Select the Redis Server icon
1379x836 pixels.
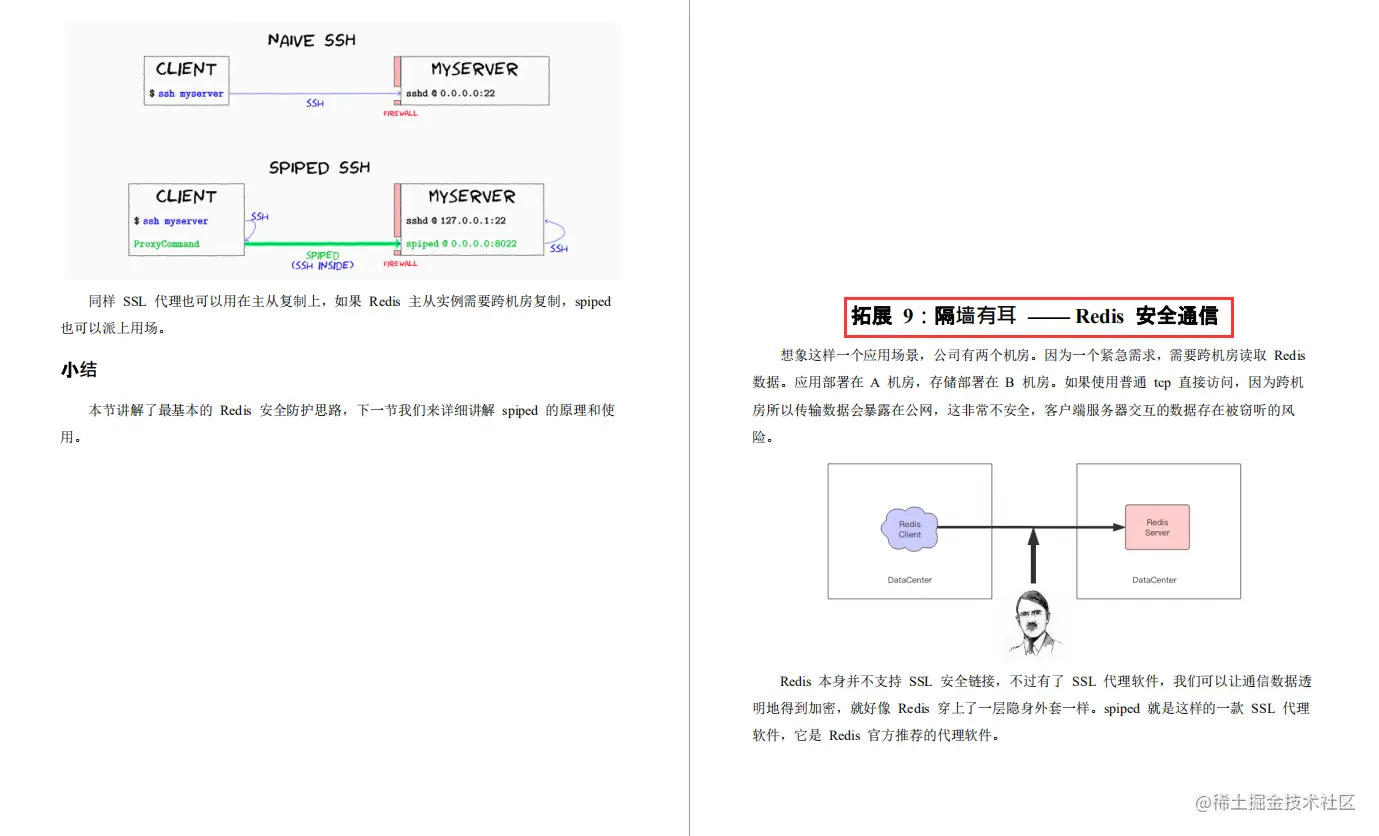point(1157,527)
